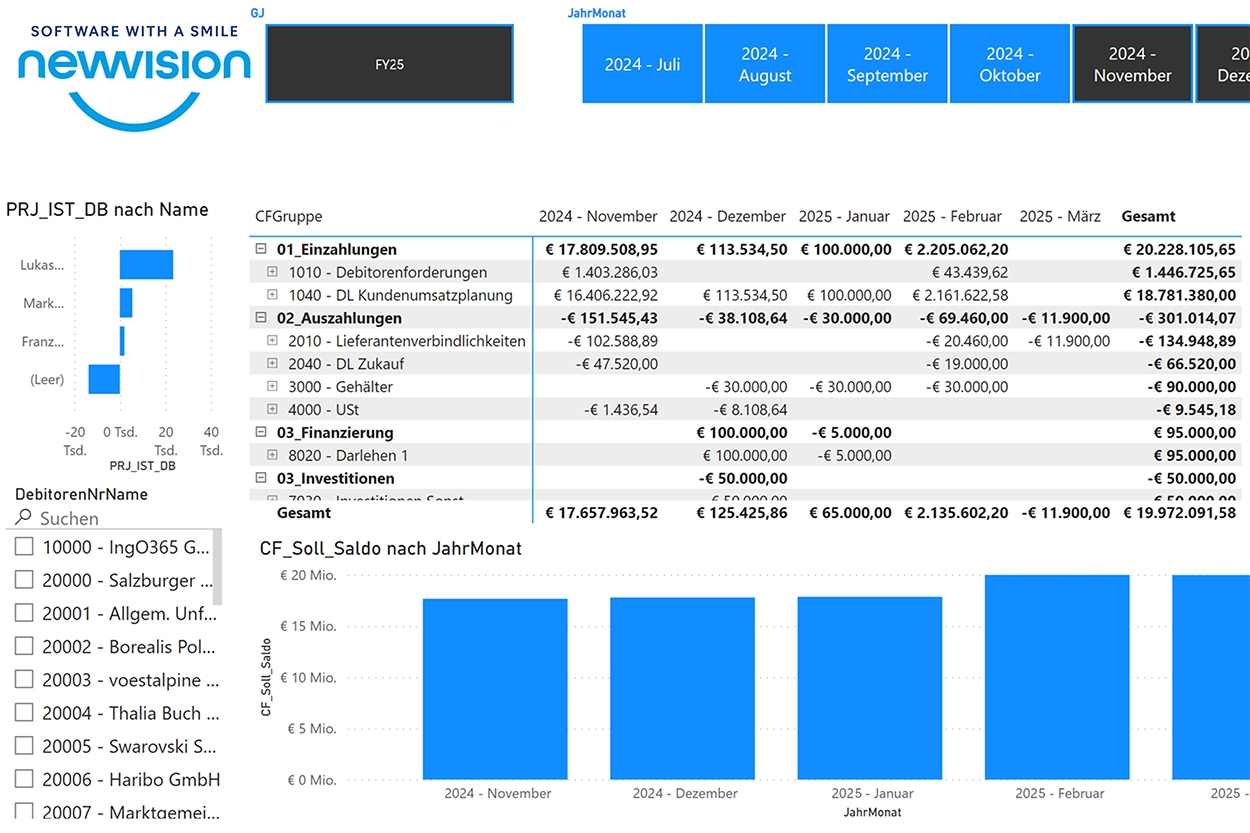Check the 20007 - Marktgemei checkbox
Image resolution: width=1250 pixels, height=833 pixels.
(24, 812)
